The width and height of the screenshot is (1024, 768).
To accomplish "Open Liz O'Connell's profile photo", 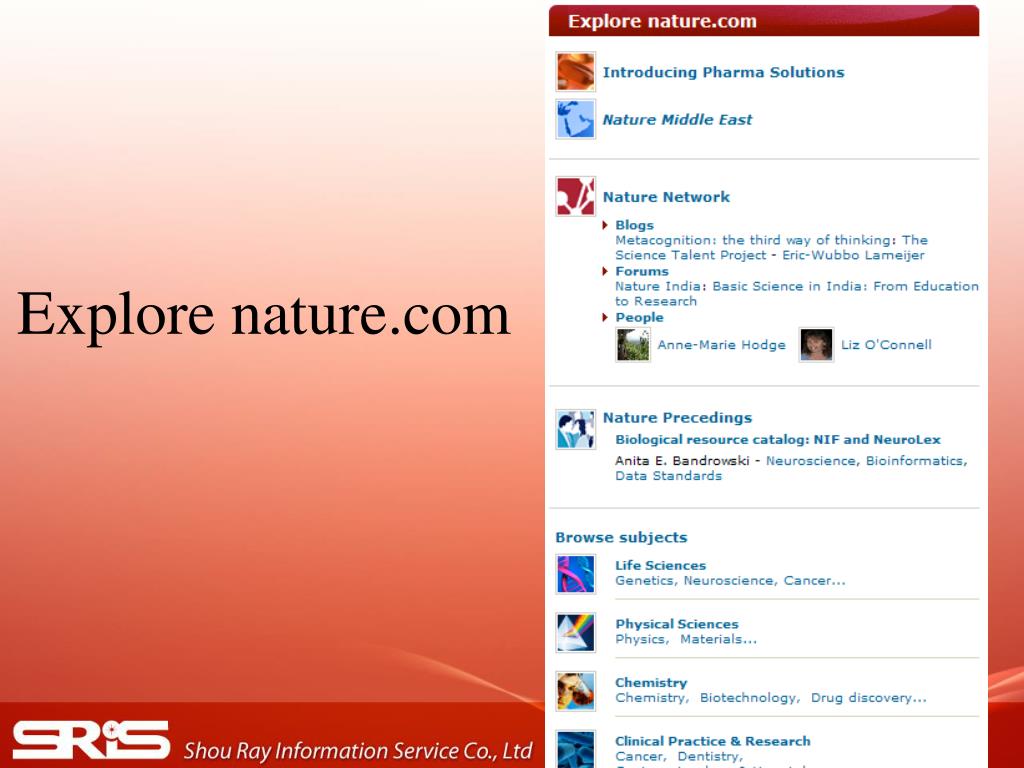I will click(816, 345).
